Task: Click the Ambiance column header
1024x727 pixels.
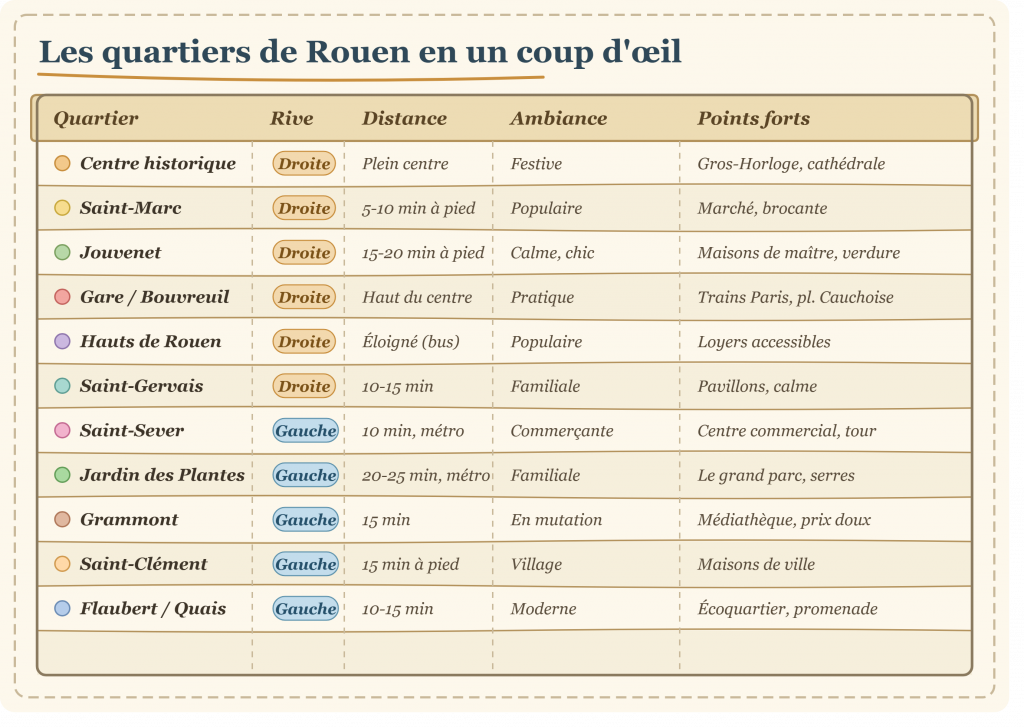Action: (x=559, y=118)
